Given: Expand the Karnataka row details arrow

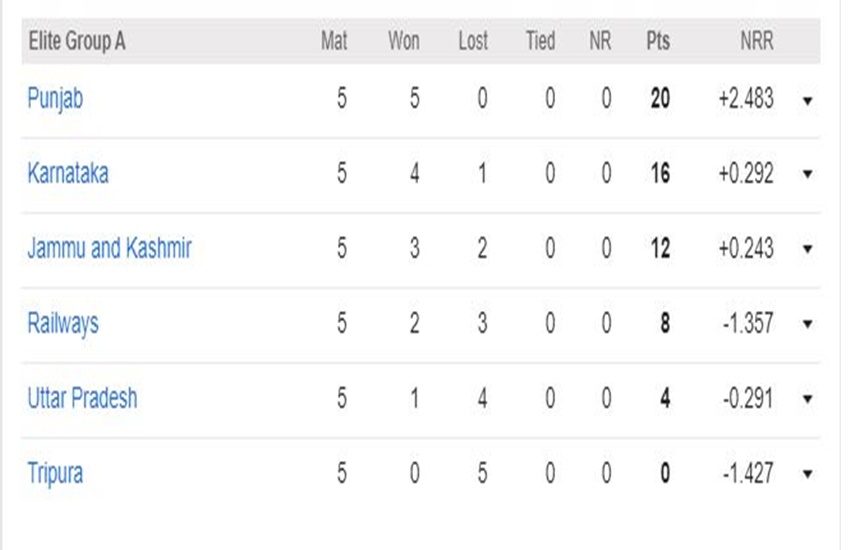Looking at the screenshot, I should point(808,174).
